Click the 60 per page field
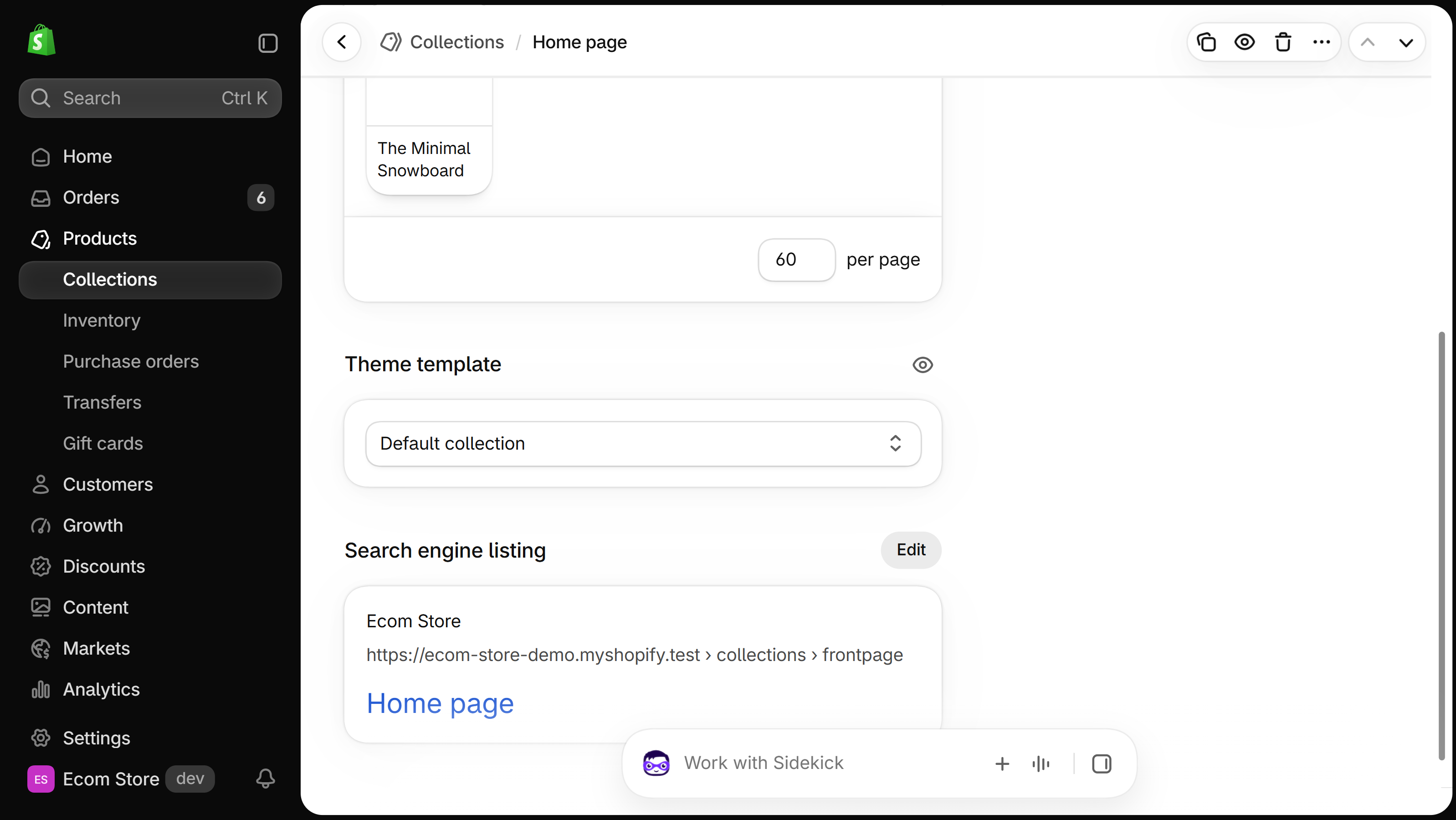 [x=796, y=260]
